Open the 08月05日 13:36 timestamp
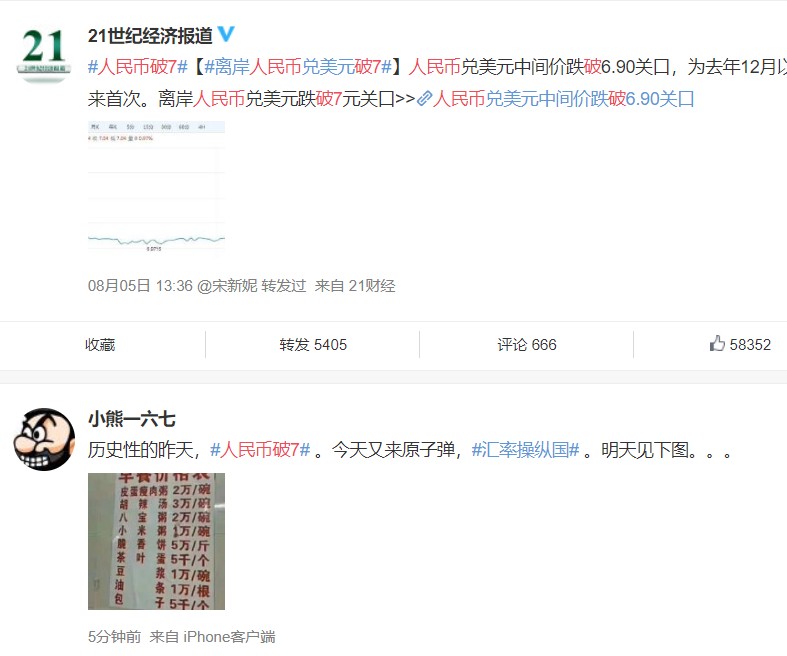787x656 pixels. point(140,286)
